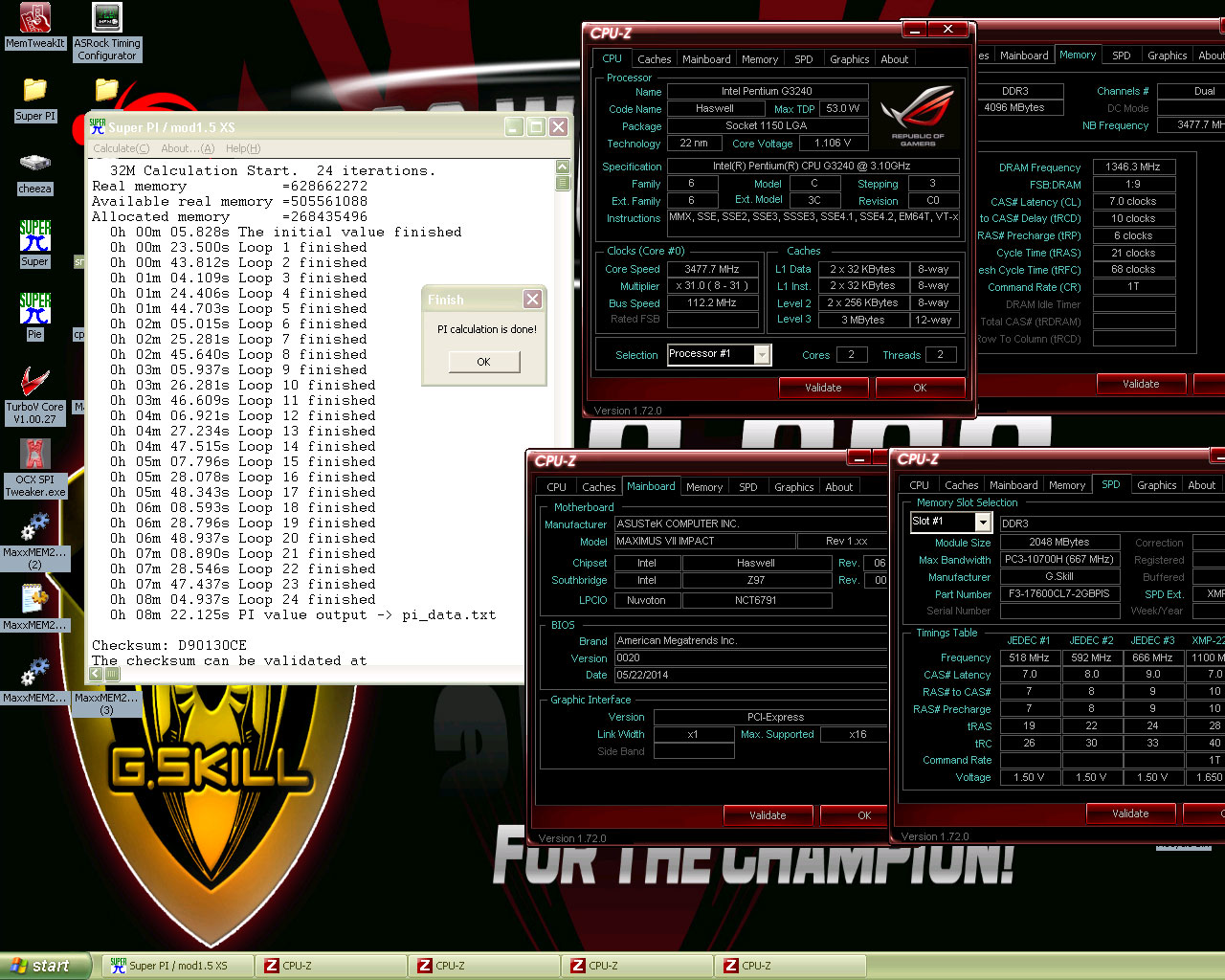
Task: Open OCX SPI Tweaker.exe icon
Action: (35, 469)
